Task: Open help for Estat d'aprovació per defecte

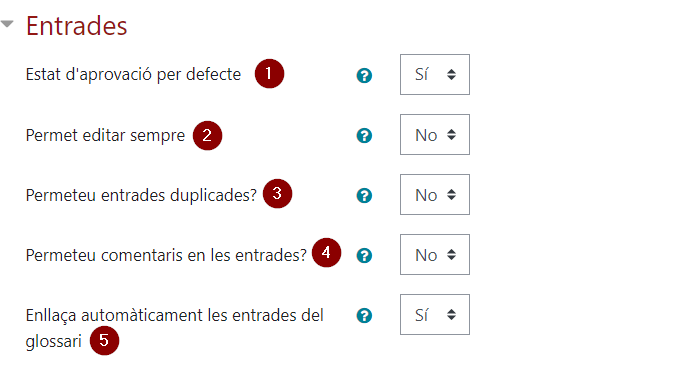Action: click(x=364, y=75)
